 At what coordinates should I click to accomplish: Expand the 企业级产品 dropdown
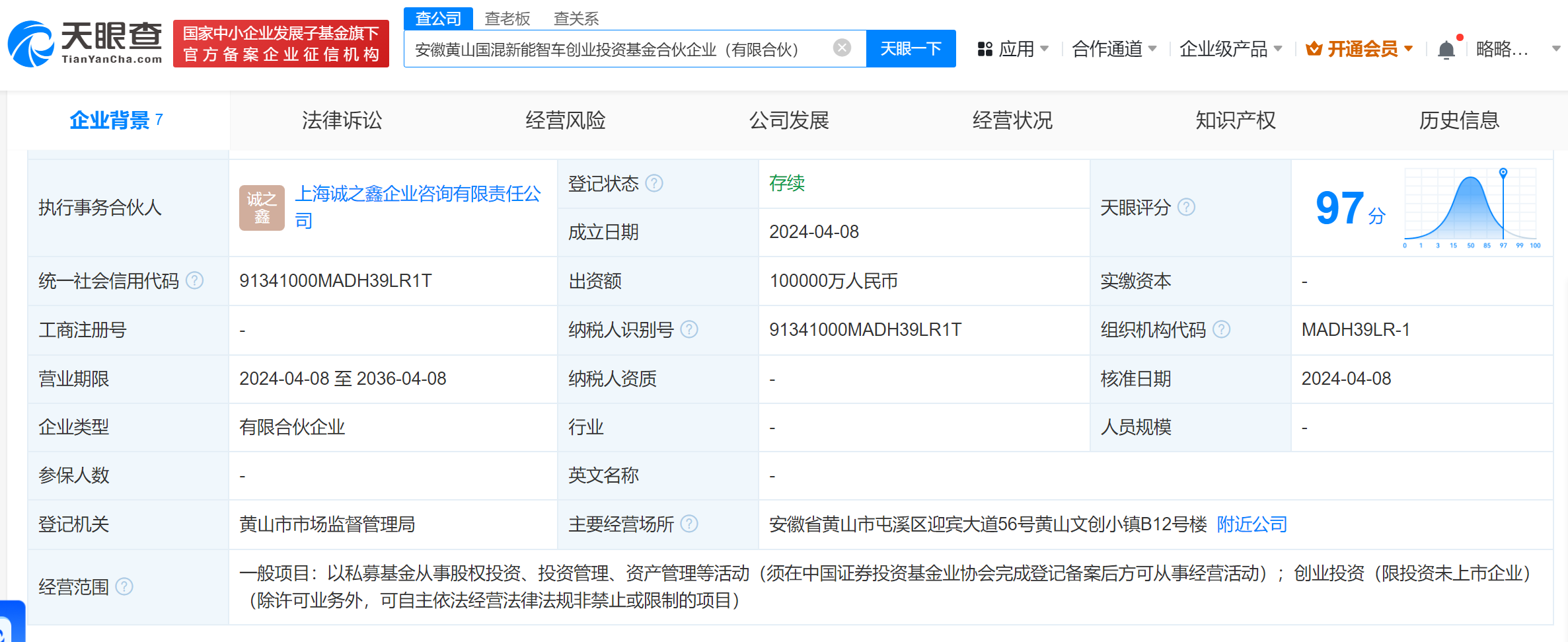1230,49
